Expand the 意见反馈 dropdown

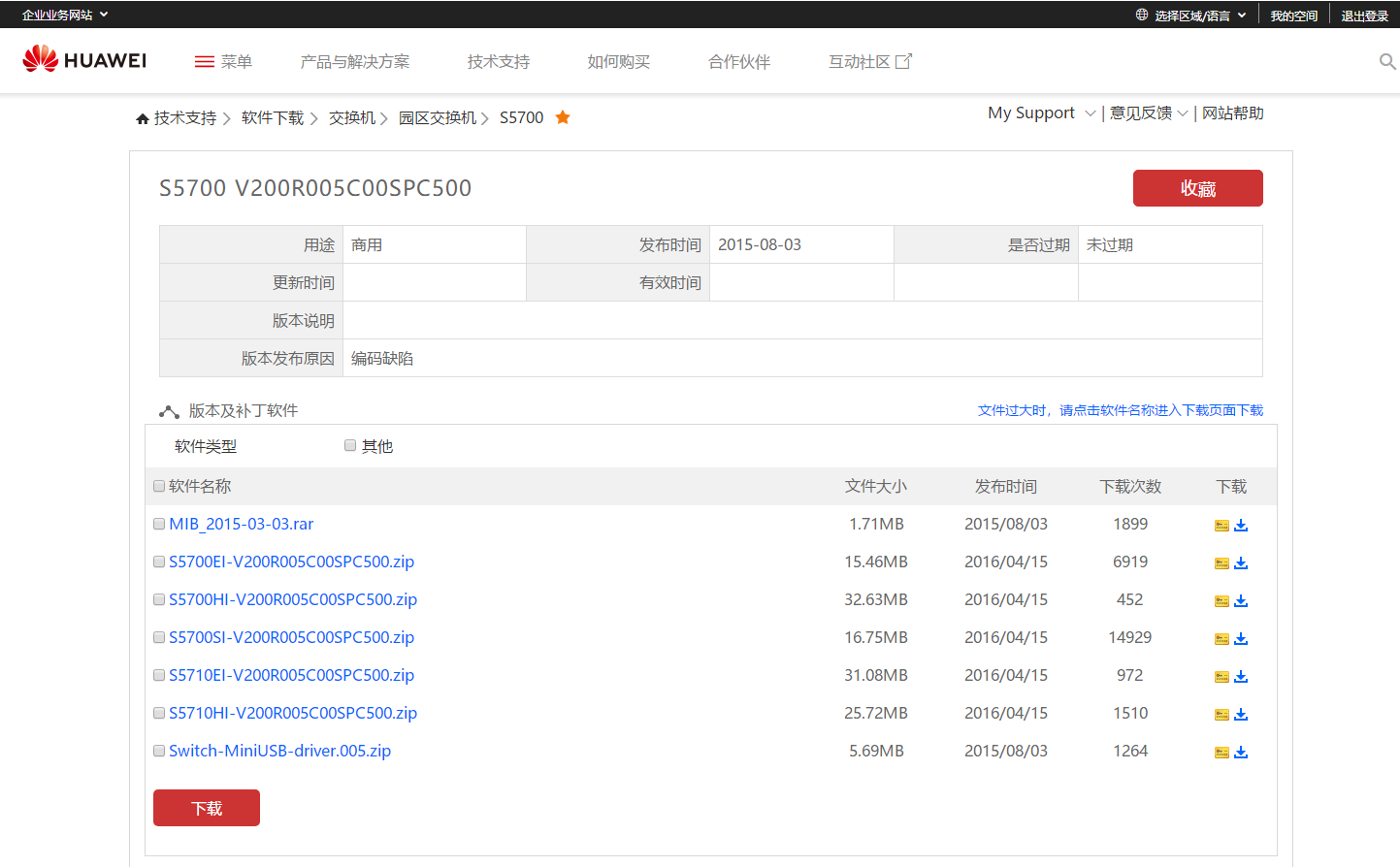(x=1149, y=112)
